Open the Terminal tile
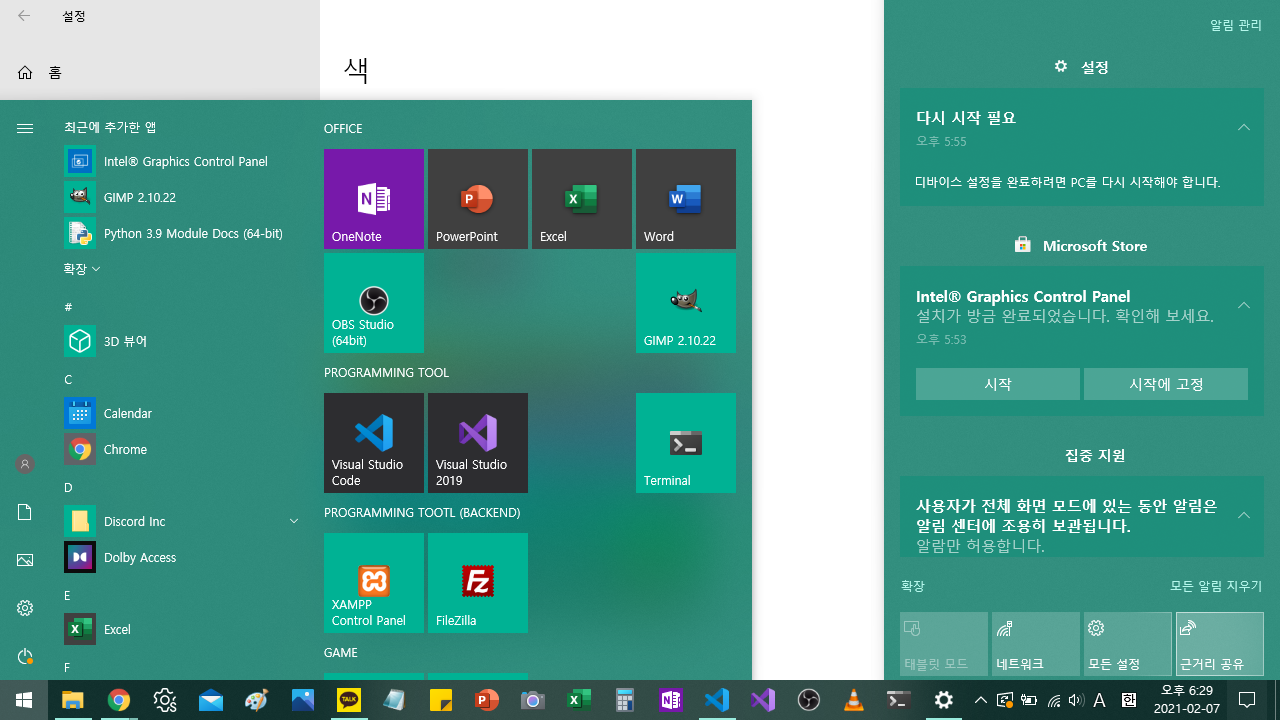1280x720 pixels. pos(686,443)
